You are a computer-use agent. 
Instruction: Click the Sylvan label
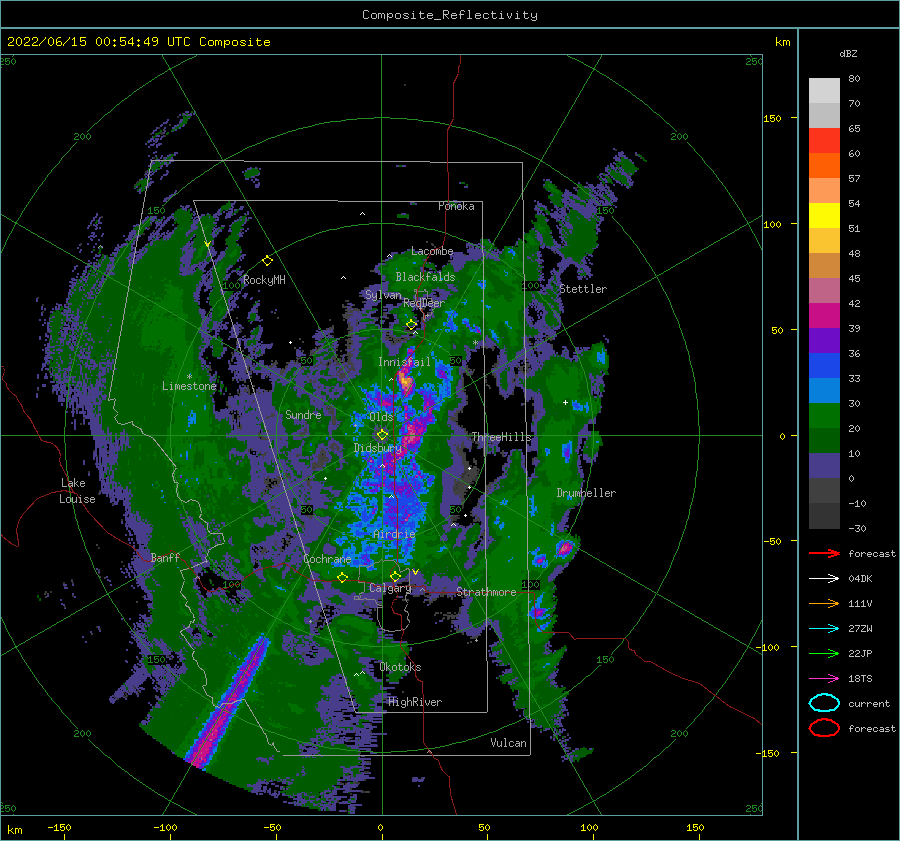click(383, 295)
